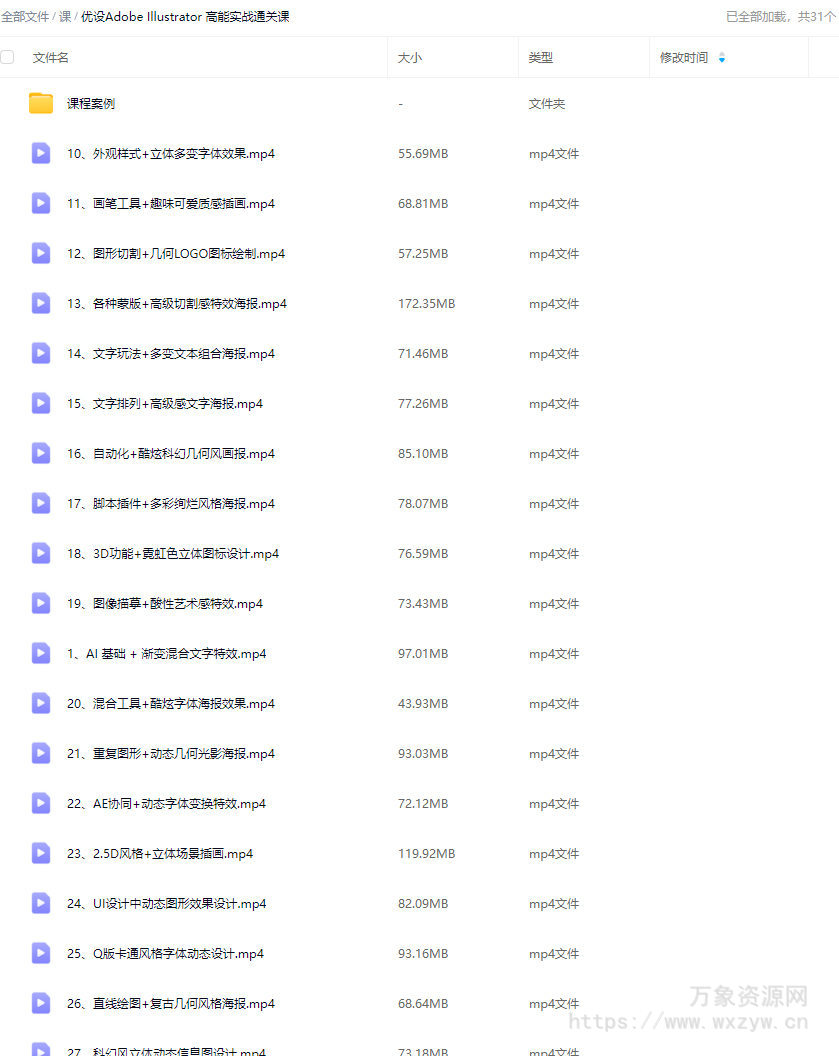Open the 课程案例 folder icon
839x1056 pixels.
click(41, 103)
